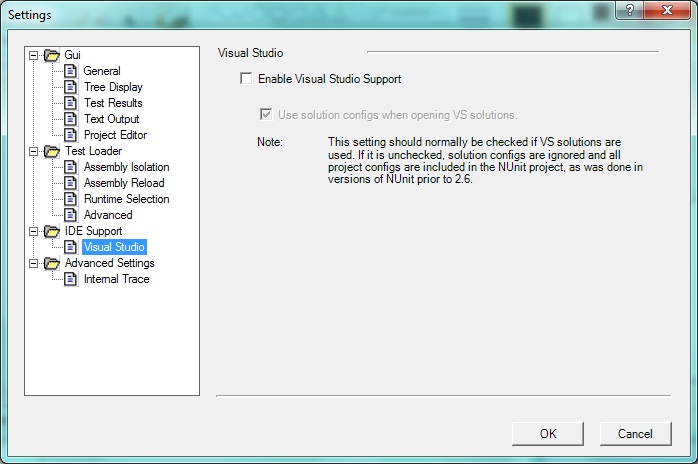Click the Assembly Isolation page icon
Viewport: 698px width, 464px height.
pos(71,167)
